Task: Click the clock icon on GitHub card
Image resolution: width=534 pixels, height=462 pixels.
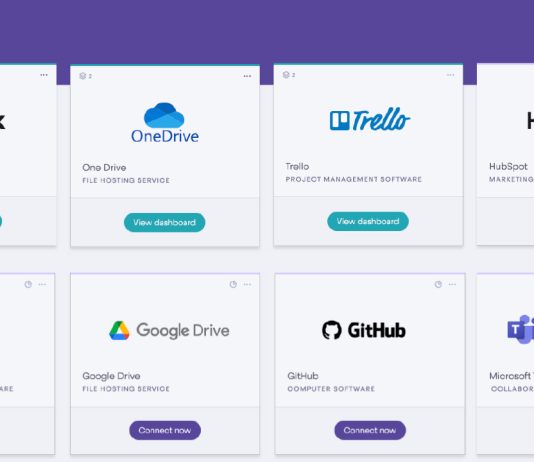Action: tap(438, 284)
